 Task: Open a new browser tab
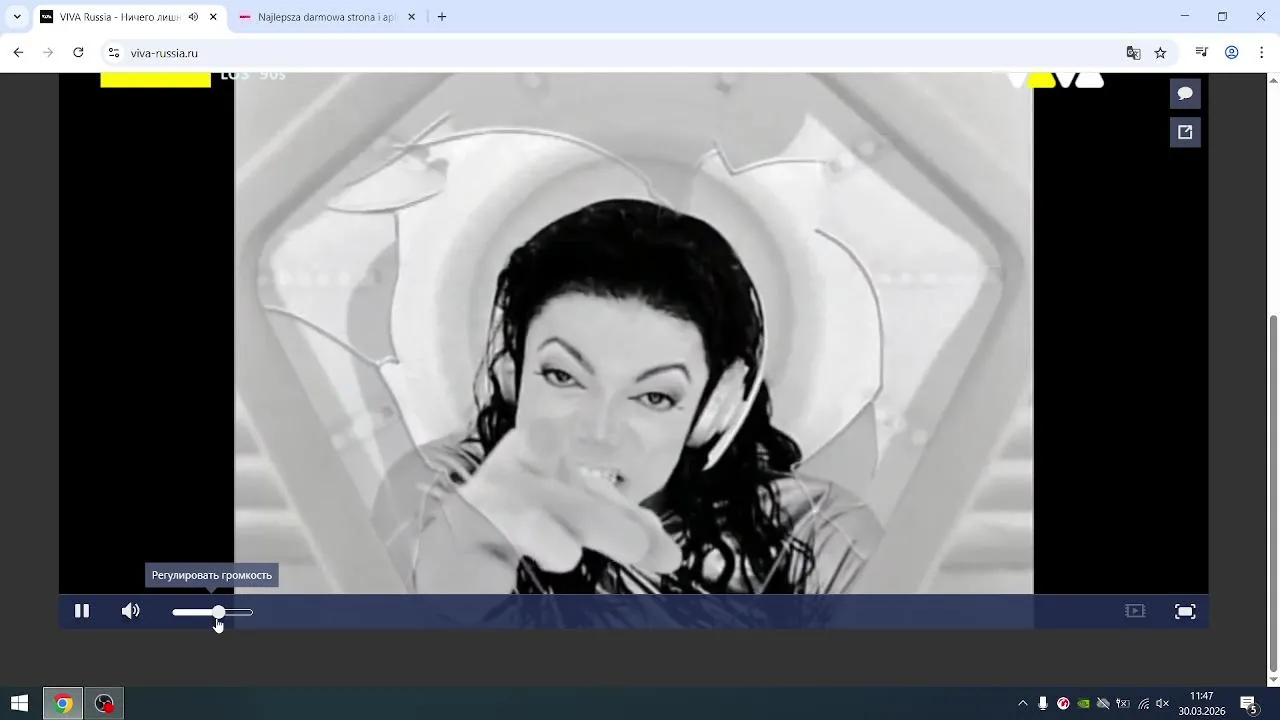[x=442, y=17]
